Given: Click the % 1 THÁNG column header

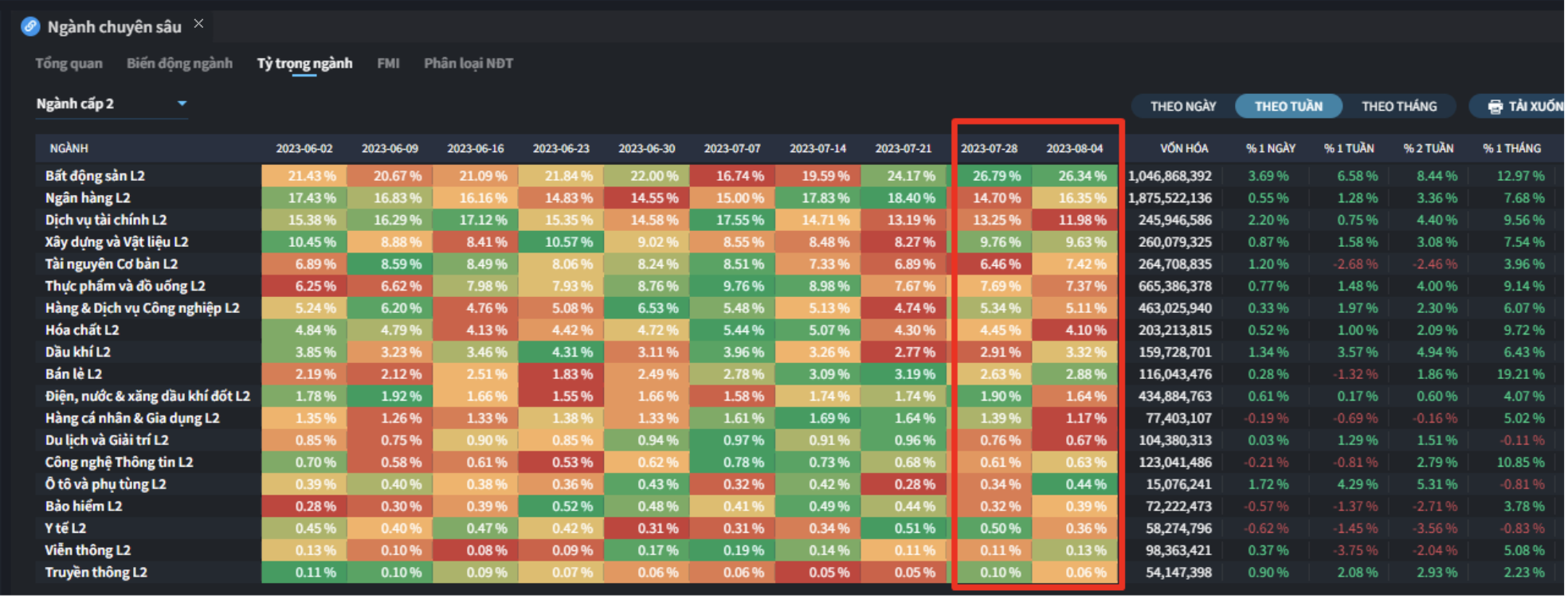Looking at the screenshot, I should pos(1511,149).
